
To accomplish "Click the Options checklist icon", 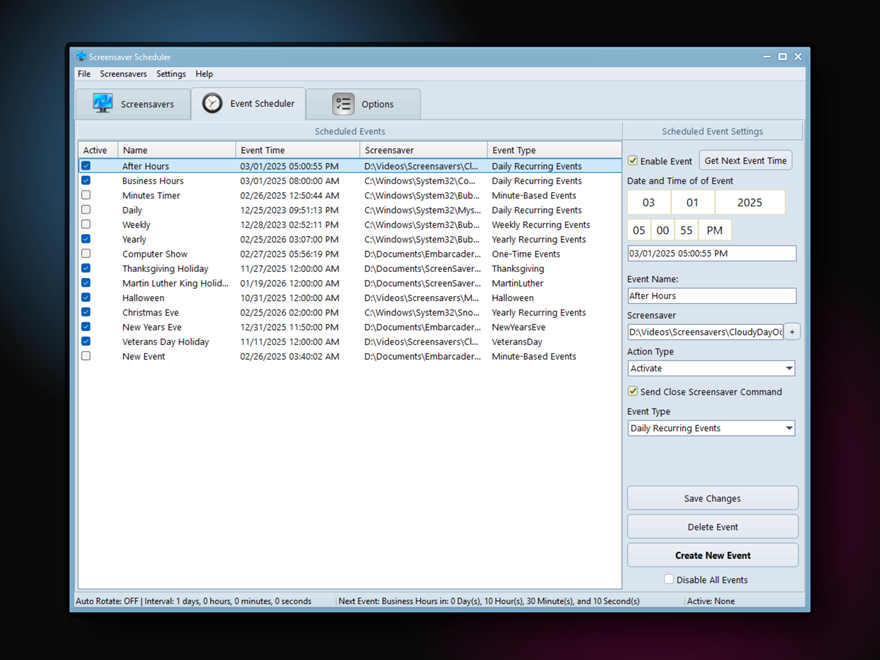I will click(x=343, y=104).
